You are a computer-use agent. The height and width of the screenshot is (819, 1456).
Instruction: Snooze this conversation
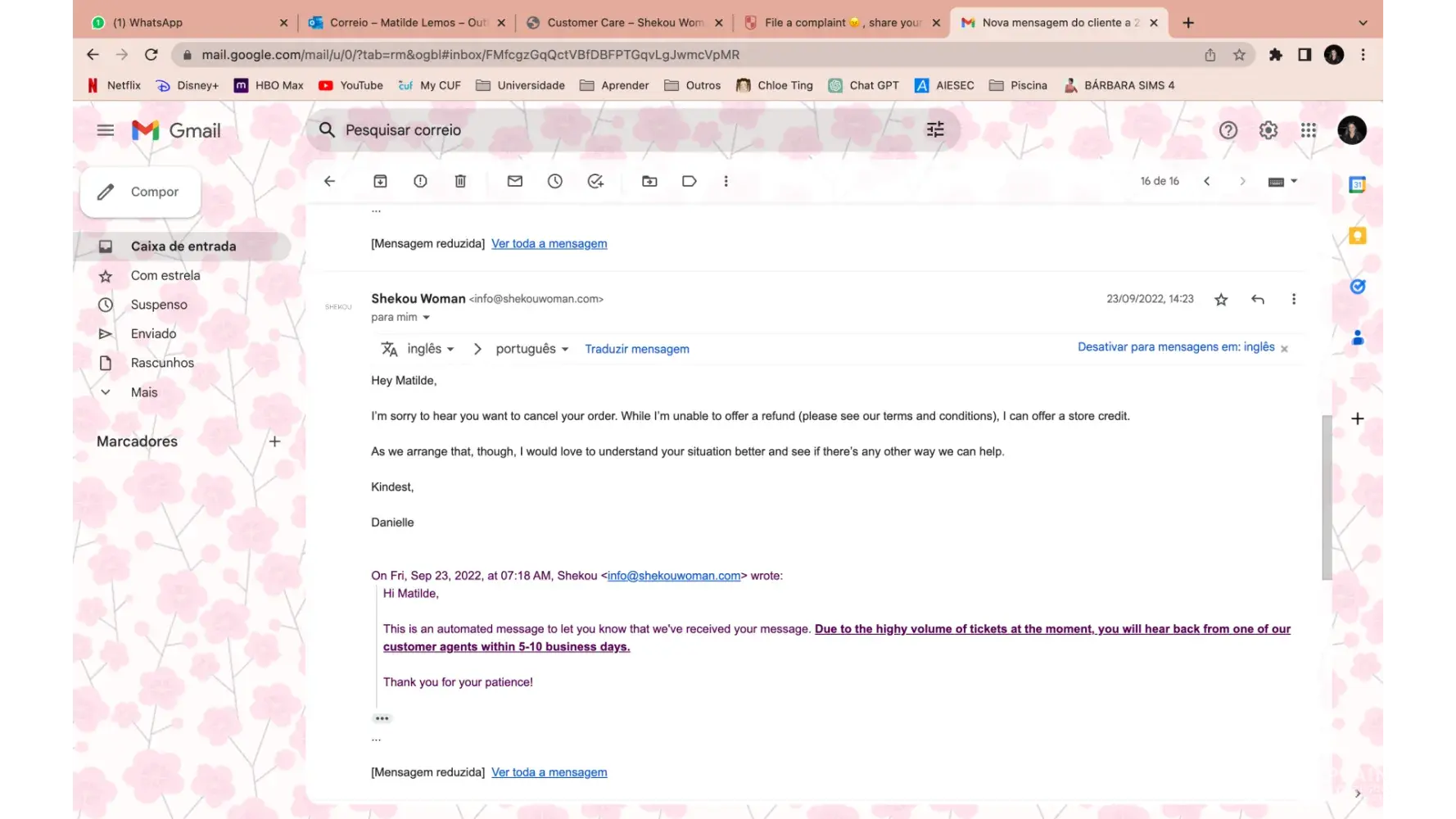(555, 181)
